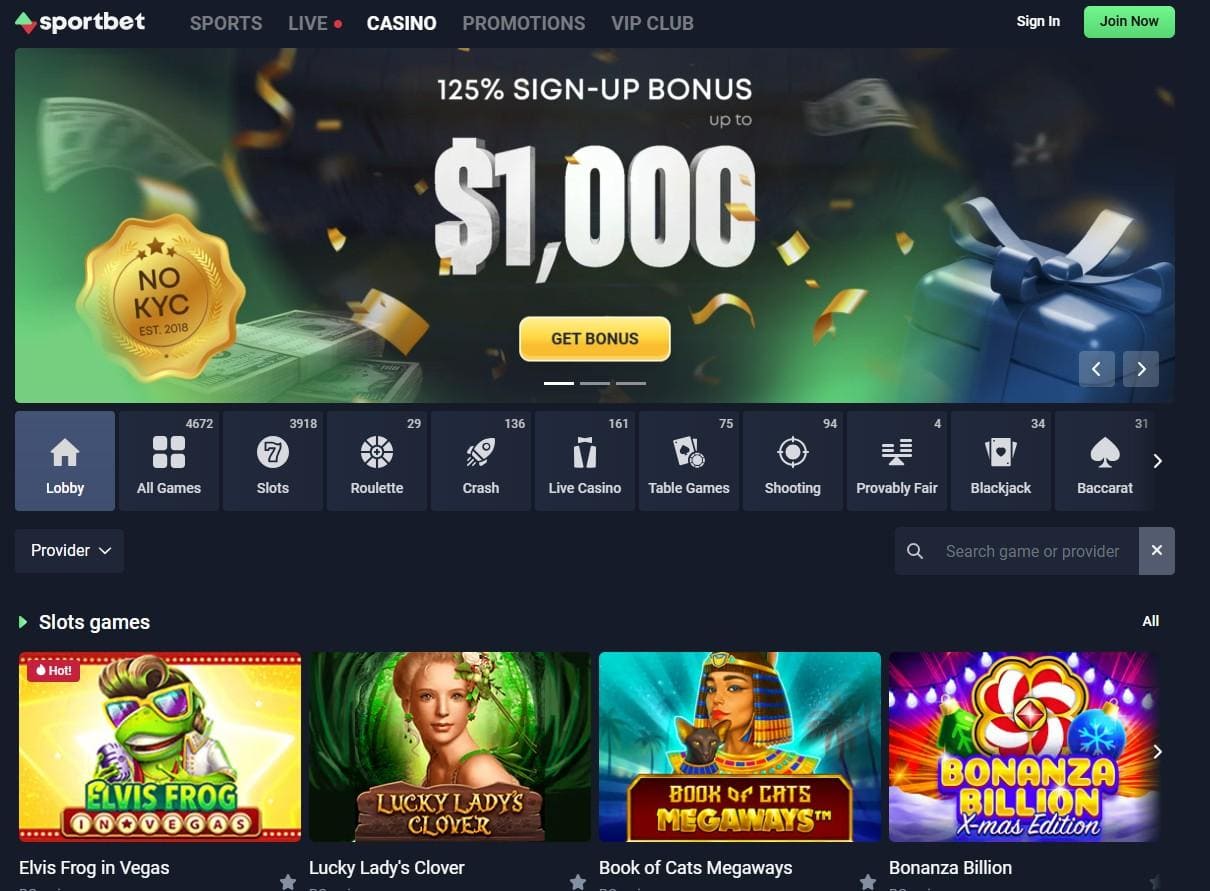Click the Join Now button

[x=1129, y=21]
